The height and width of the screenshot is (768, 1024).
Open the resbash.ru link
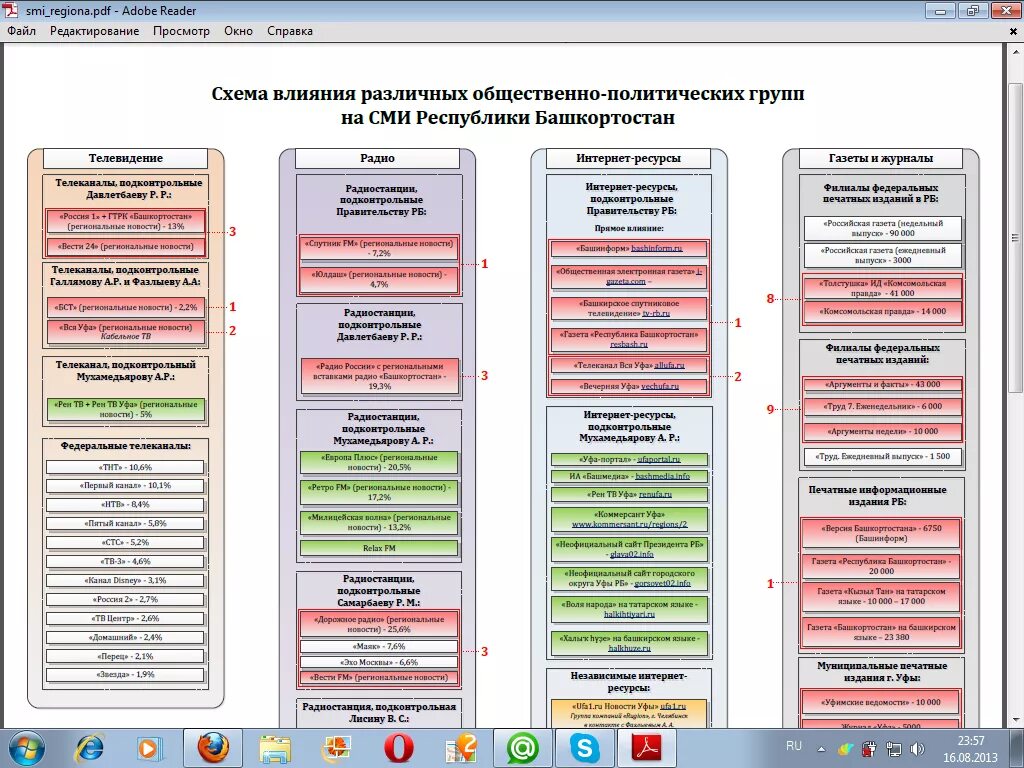[628, 344]
